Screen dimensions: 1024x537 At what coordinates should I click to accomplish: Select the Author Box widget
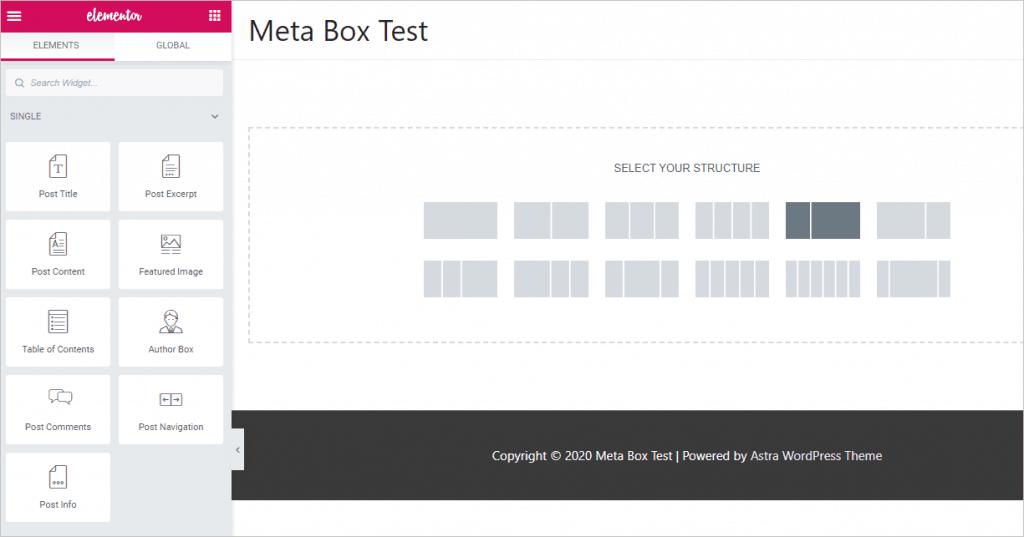point(171,332)
